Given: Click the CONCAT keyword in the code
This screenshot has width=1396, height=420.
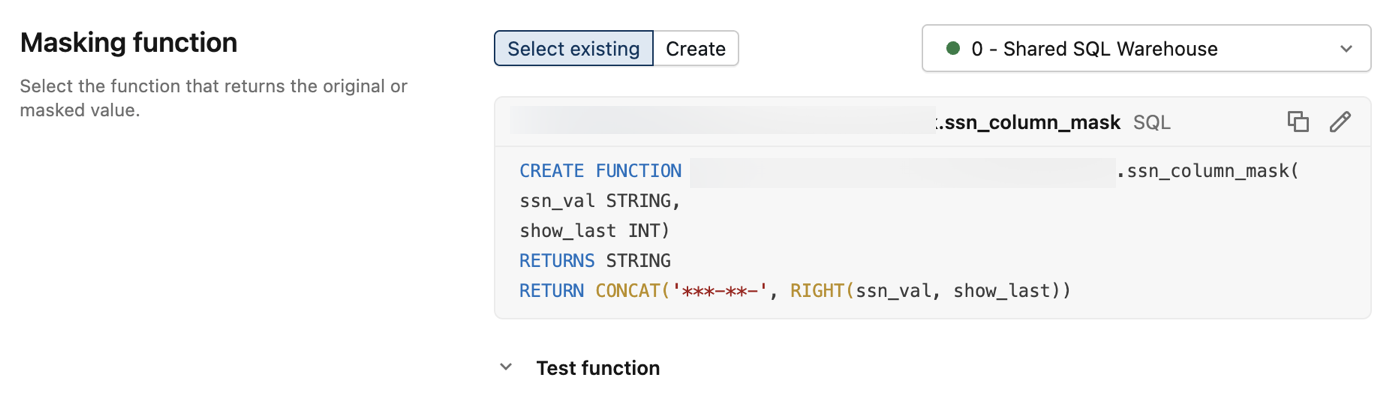Looking at the screenshot, I should point(627,291).
